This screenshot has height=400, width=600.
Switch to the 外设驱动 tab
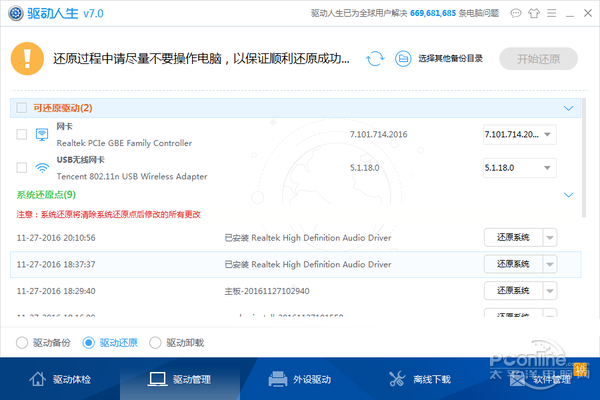pyautogui.click(x=300, y=379)
